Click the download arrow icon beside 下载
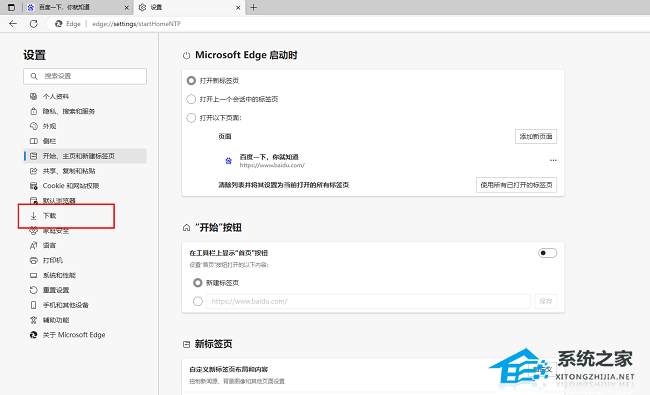Image resolution: width=650 pixels, height=395 pixels. [34, 216]
